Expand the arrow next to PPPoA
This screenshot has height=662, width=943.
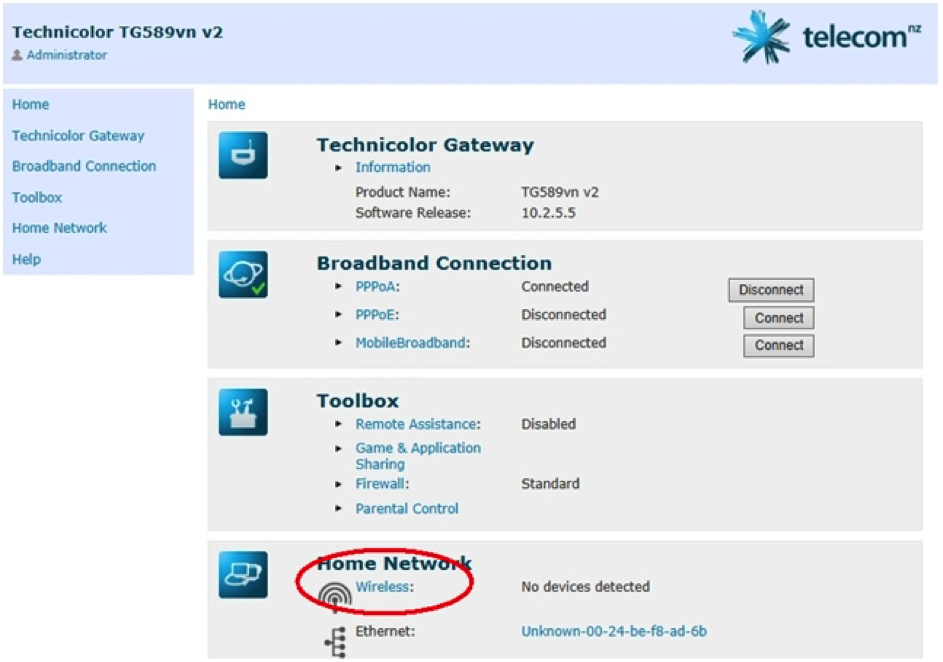point(340,287)
